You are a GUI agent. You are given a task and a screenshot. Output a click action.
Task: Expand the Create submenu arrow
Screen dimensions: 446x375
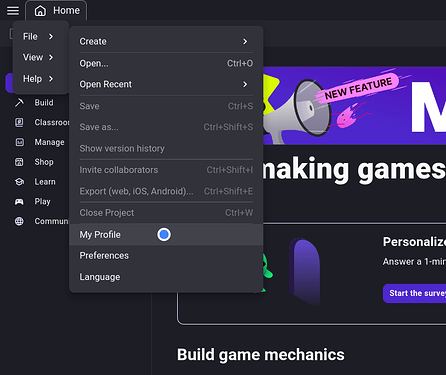pos(245,41)
